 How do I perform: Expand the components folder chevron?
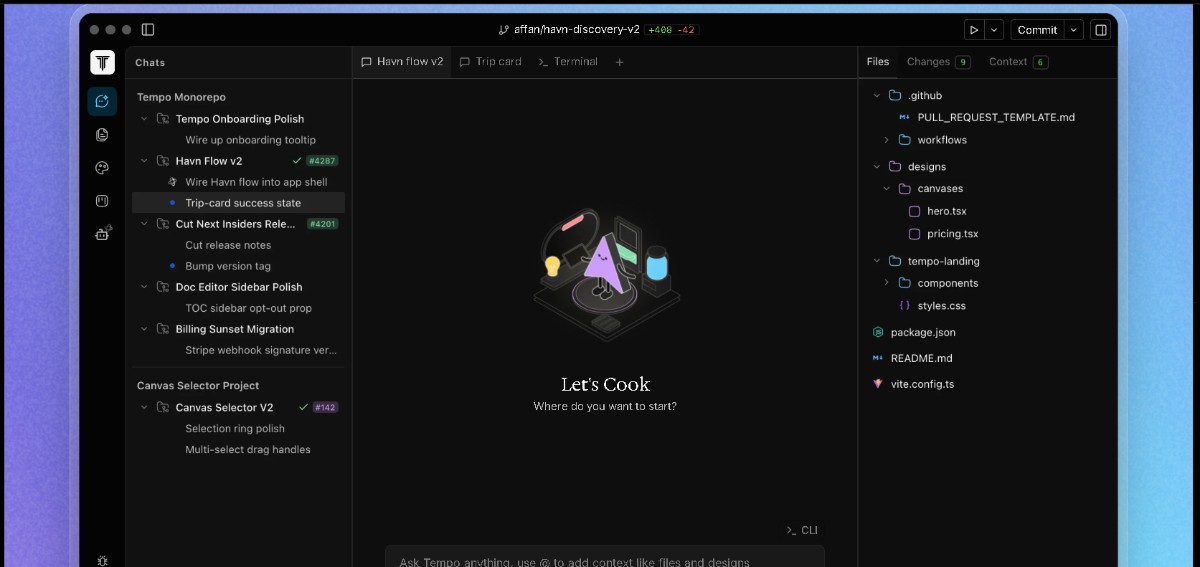click(x=886, y=283)
